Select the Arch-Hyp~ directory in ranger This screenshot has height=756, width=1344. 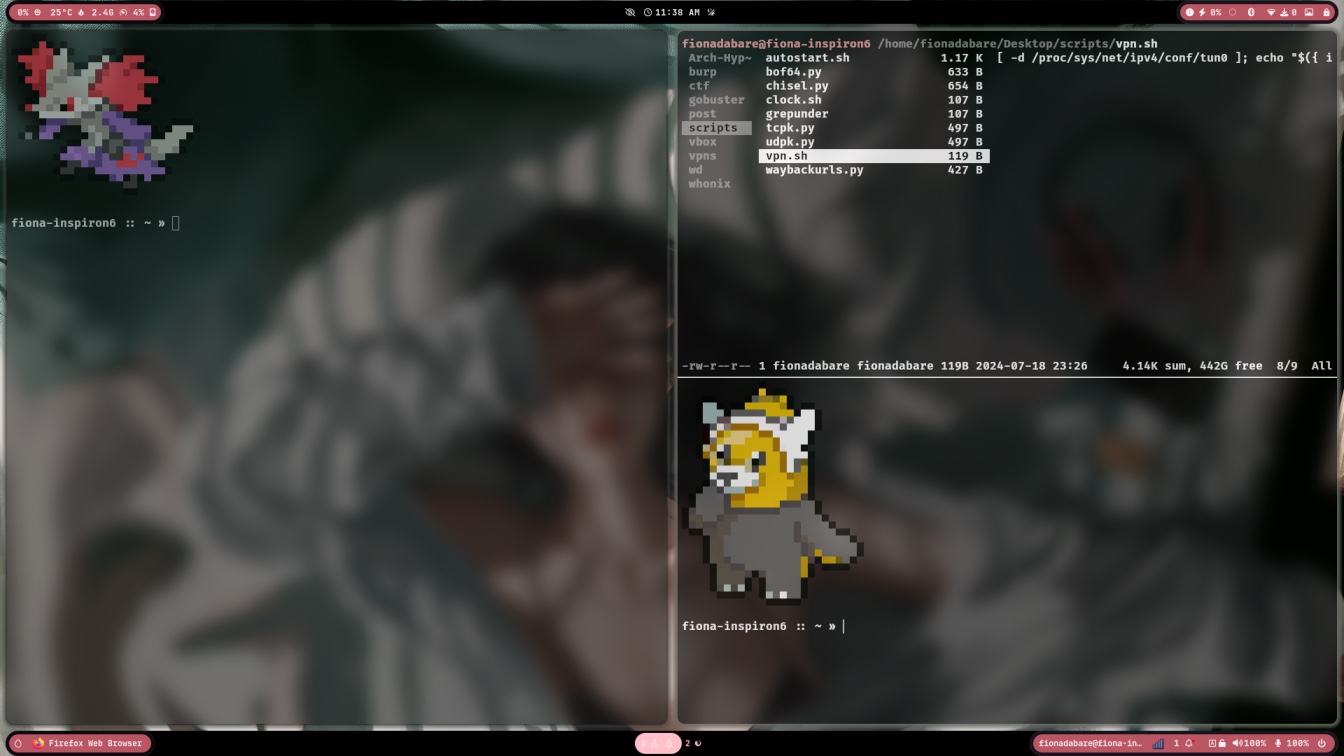[x=719, y=58]
